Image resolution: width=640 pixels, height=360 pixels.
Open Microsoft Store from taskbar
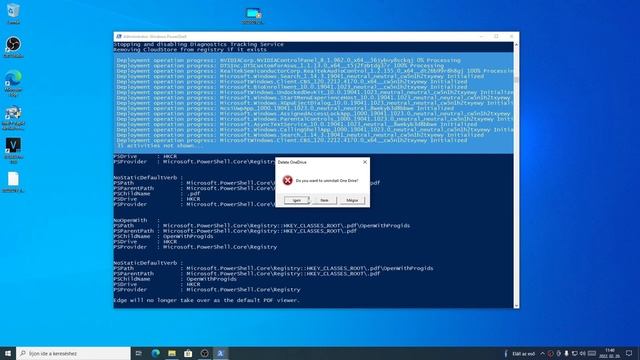coord(188,353)
